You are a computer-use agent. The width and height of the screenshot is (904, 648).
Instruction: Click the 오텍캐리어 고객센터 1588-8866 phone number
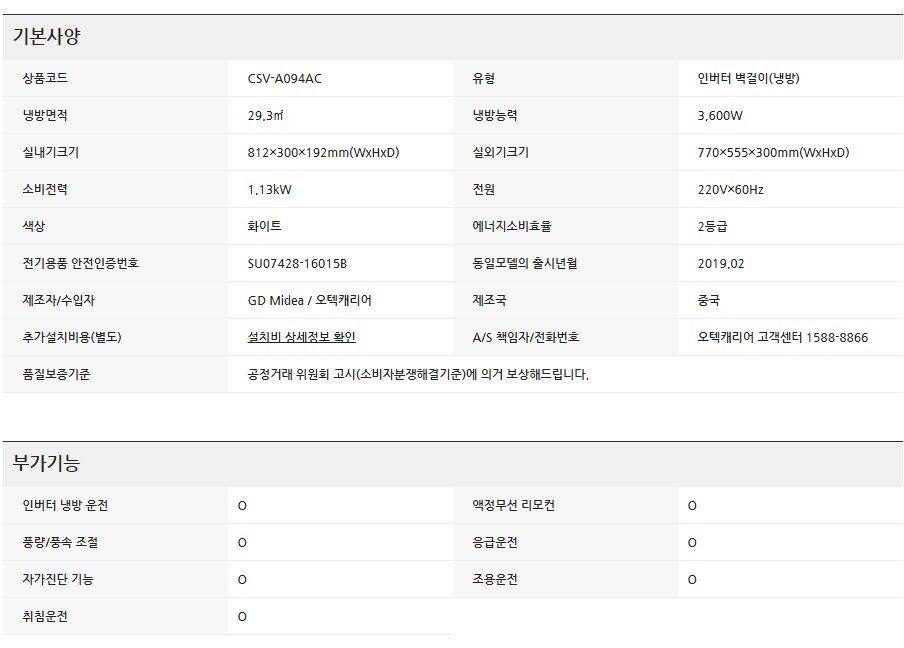[x=782, y=337]
